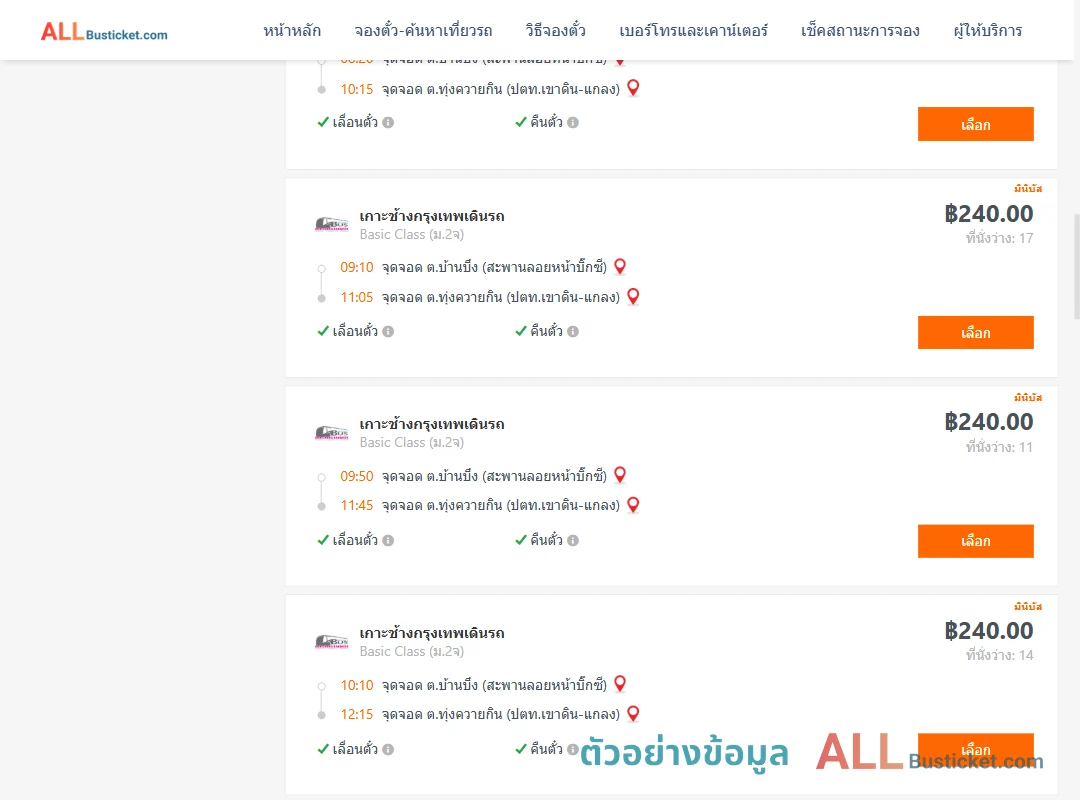
Task: Open จองตั๋ว-ค้นหาเที่ยวรถ menu
Action: [424, 31]
